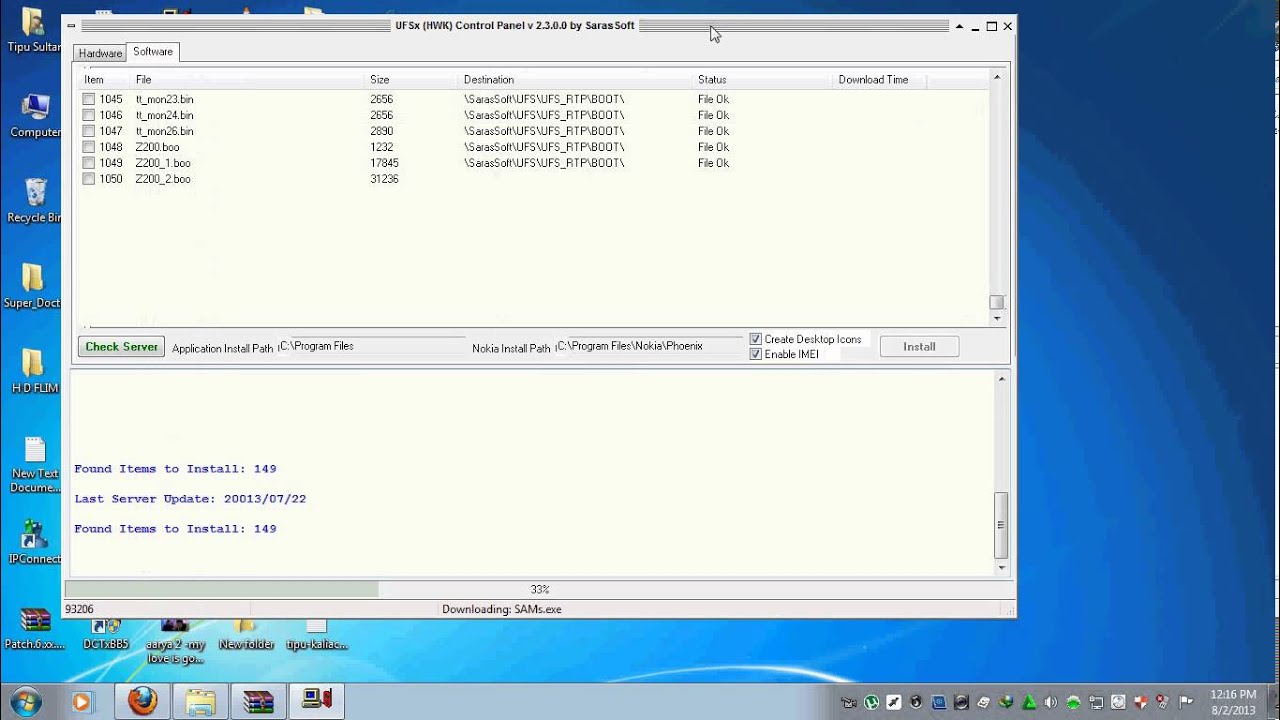The image size is (1280, 720).
Task: Click the file list scrollbar thumb
Action: pos(997,302)
